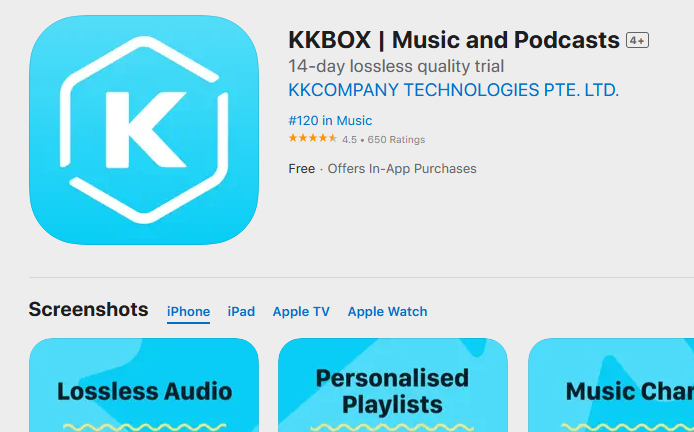Open the Music Charts screenshot thumbnail
The height and width of the screenshot is (432, 694).
tap(611, 385)
